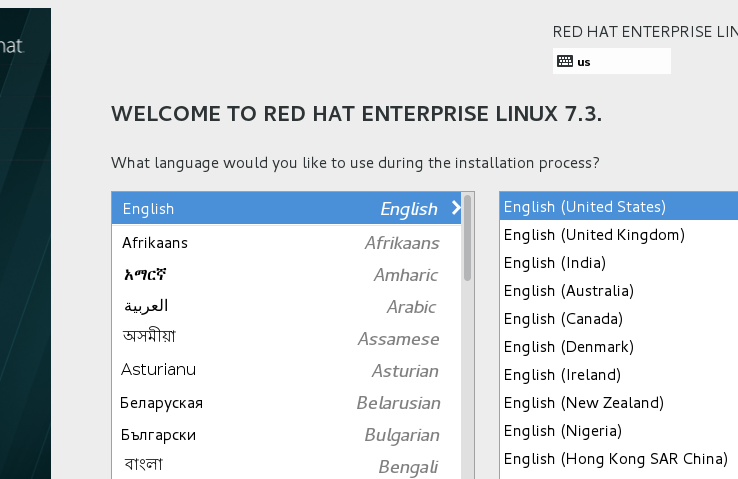
Task: Pick the Bengali language row
Action: [286, 465]
